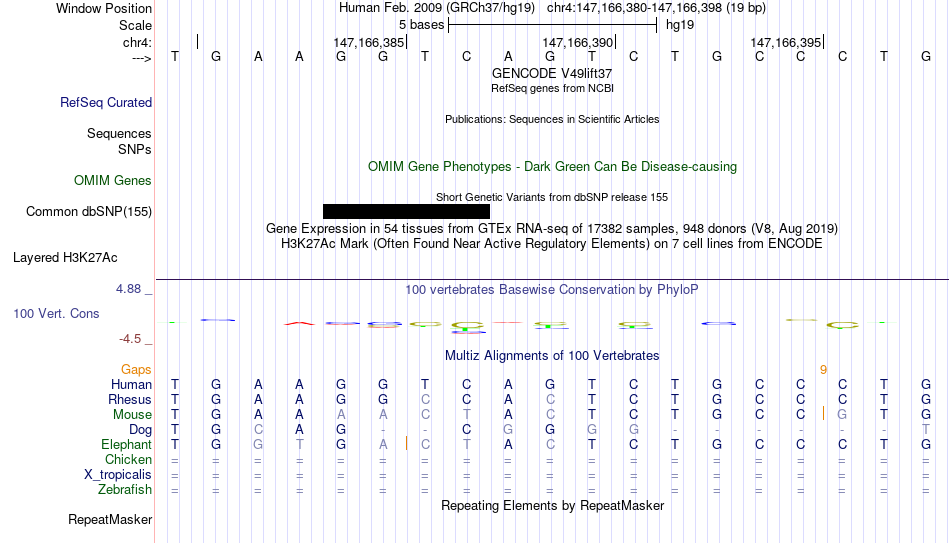
Task: Click the -4.5 PhyloP lower value
Action: click(x=130, y=339)
